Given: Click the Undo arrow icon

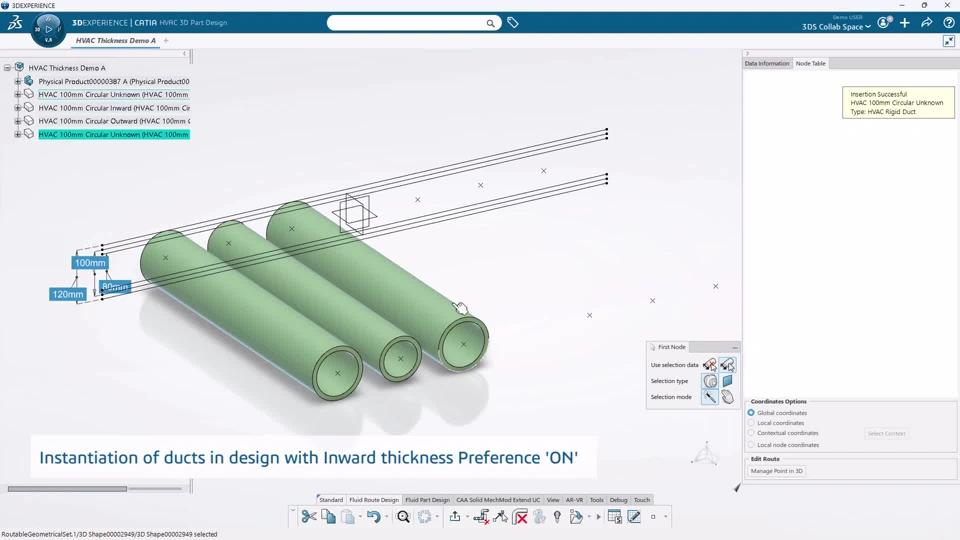Looking at the screenshot, I should (x=373, y=517).
